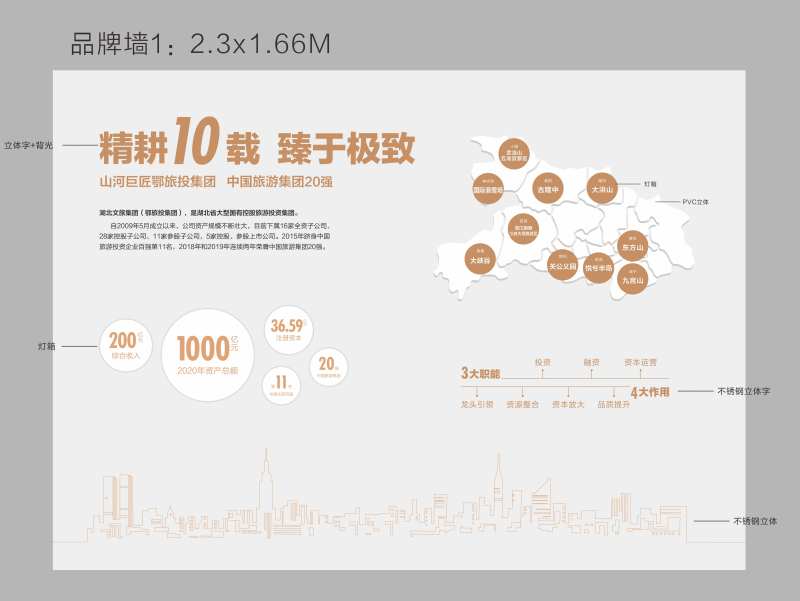Expand the 资本运营 branch on the timeline
Image resolution: width=800 pixels, height=601 pixels.
click(x=640, y=361)
